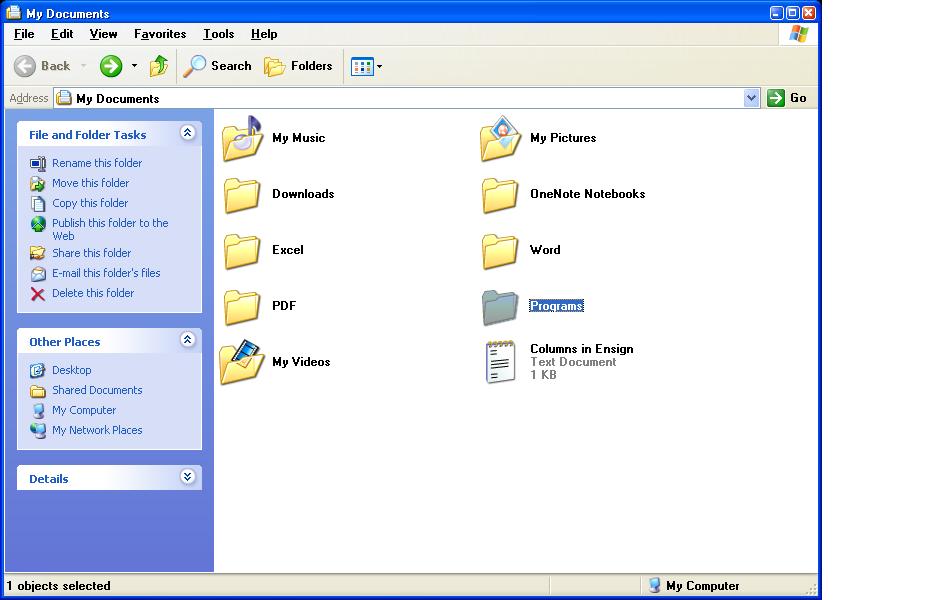Select the Word folder icon
The height and width of the screenshot is (600, 944).
coord(500,251)
